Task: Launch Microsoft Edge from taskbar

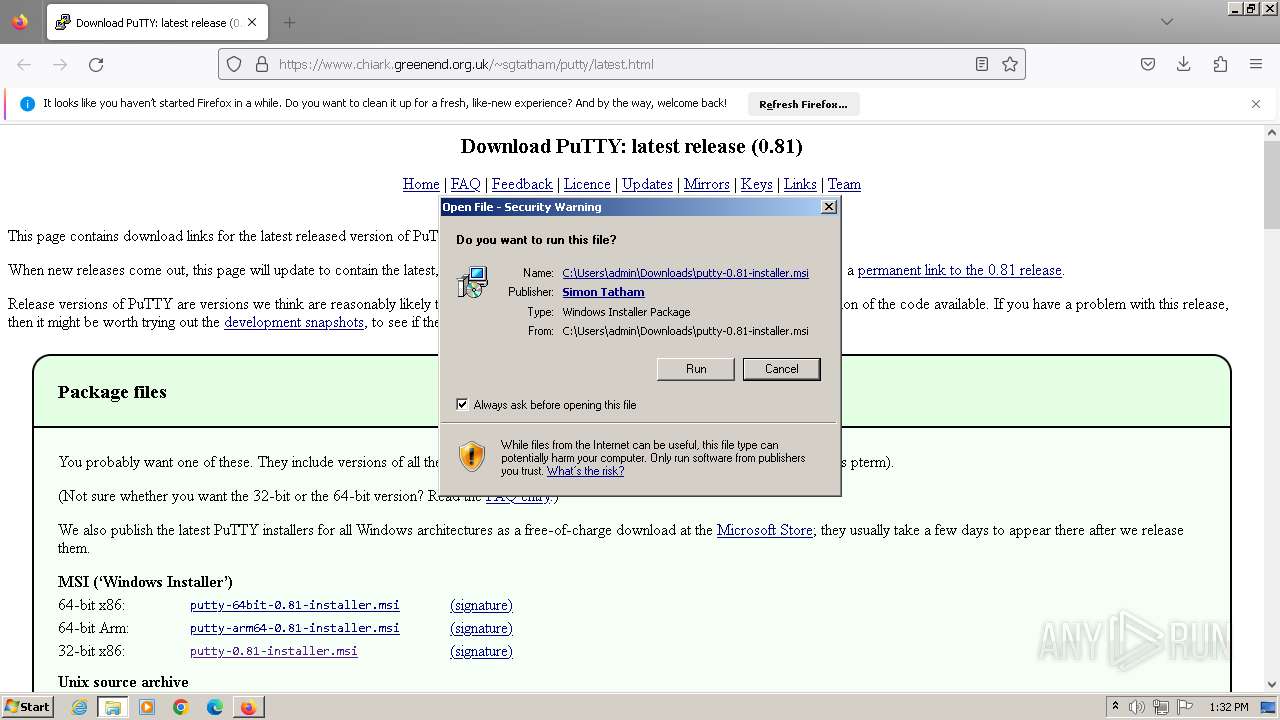Action: point(215,707)
